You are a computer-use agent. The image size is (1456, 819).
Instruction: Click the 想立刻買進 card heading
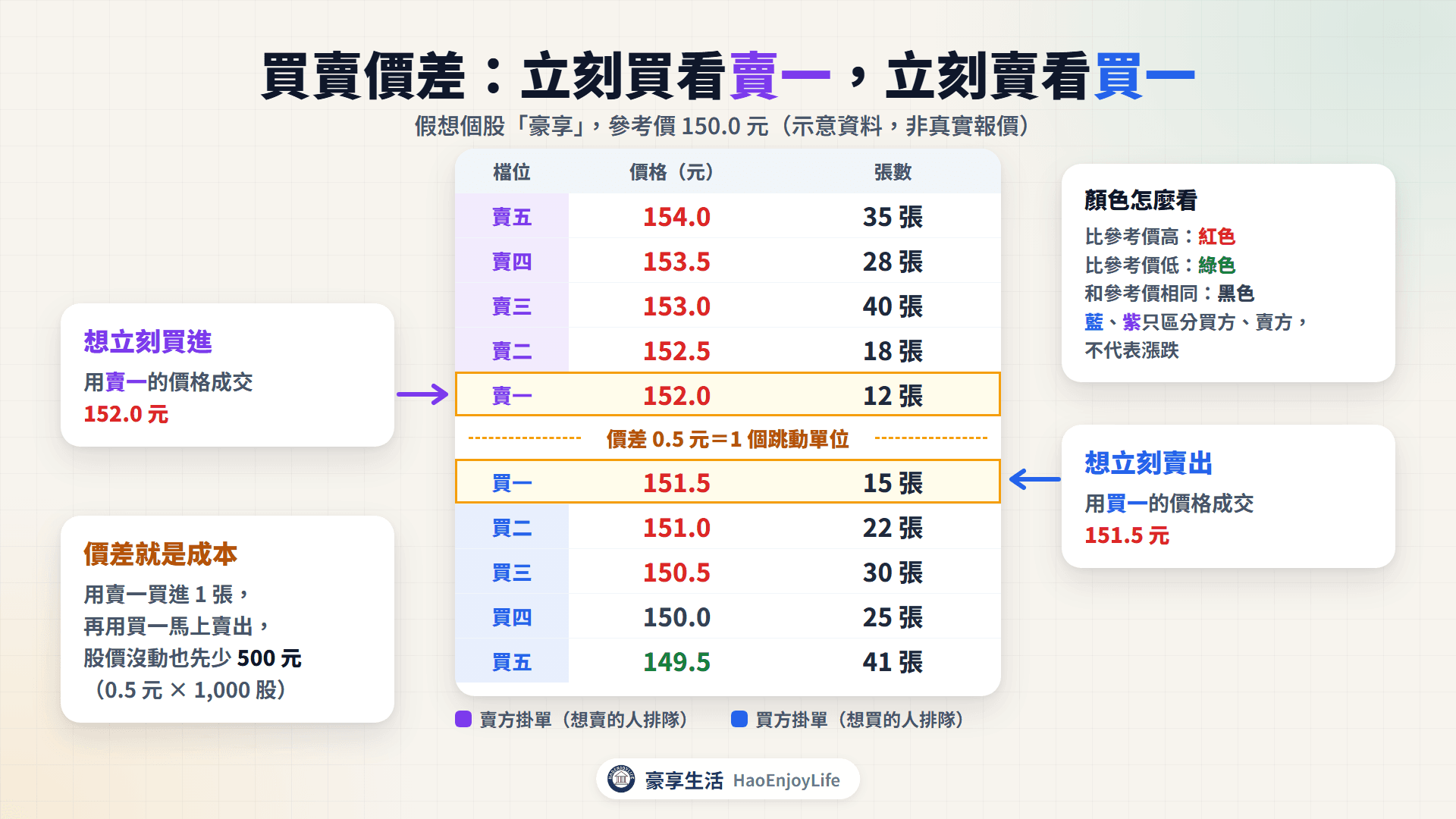tap(148, 342)
